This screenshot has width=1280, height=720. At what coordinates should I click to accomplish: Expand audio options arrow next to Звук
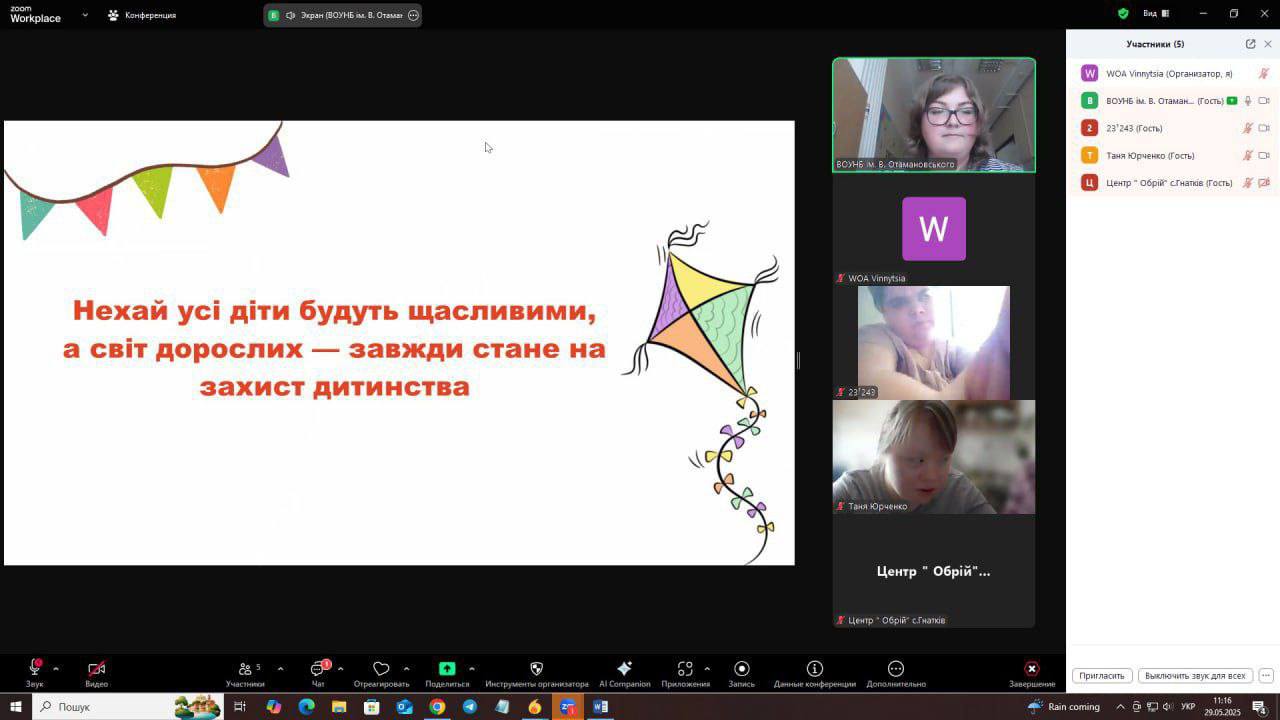[x=56, y=668]
